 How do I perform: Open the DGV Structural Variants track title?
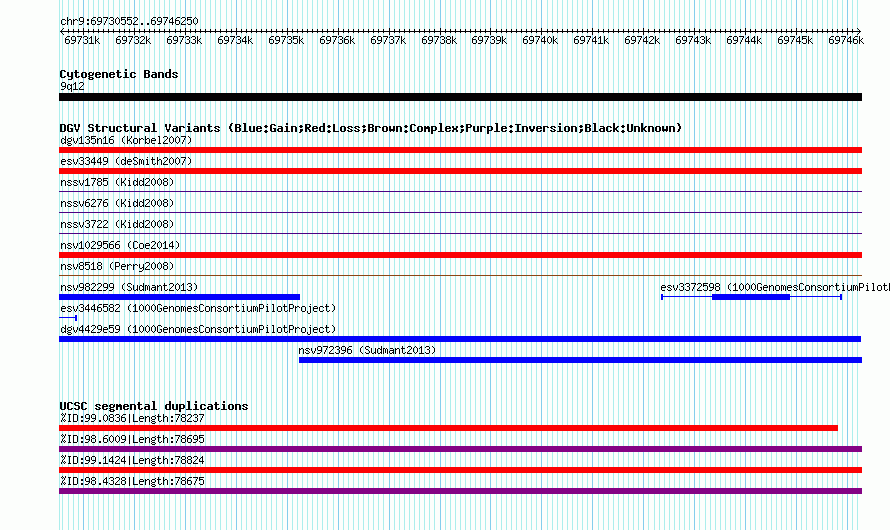[x=371, y=128]
